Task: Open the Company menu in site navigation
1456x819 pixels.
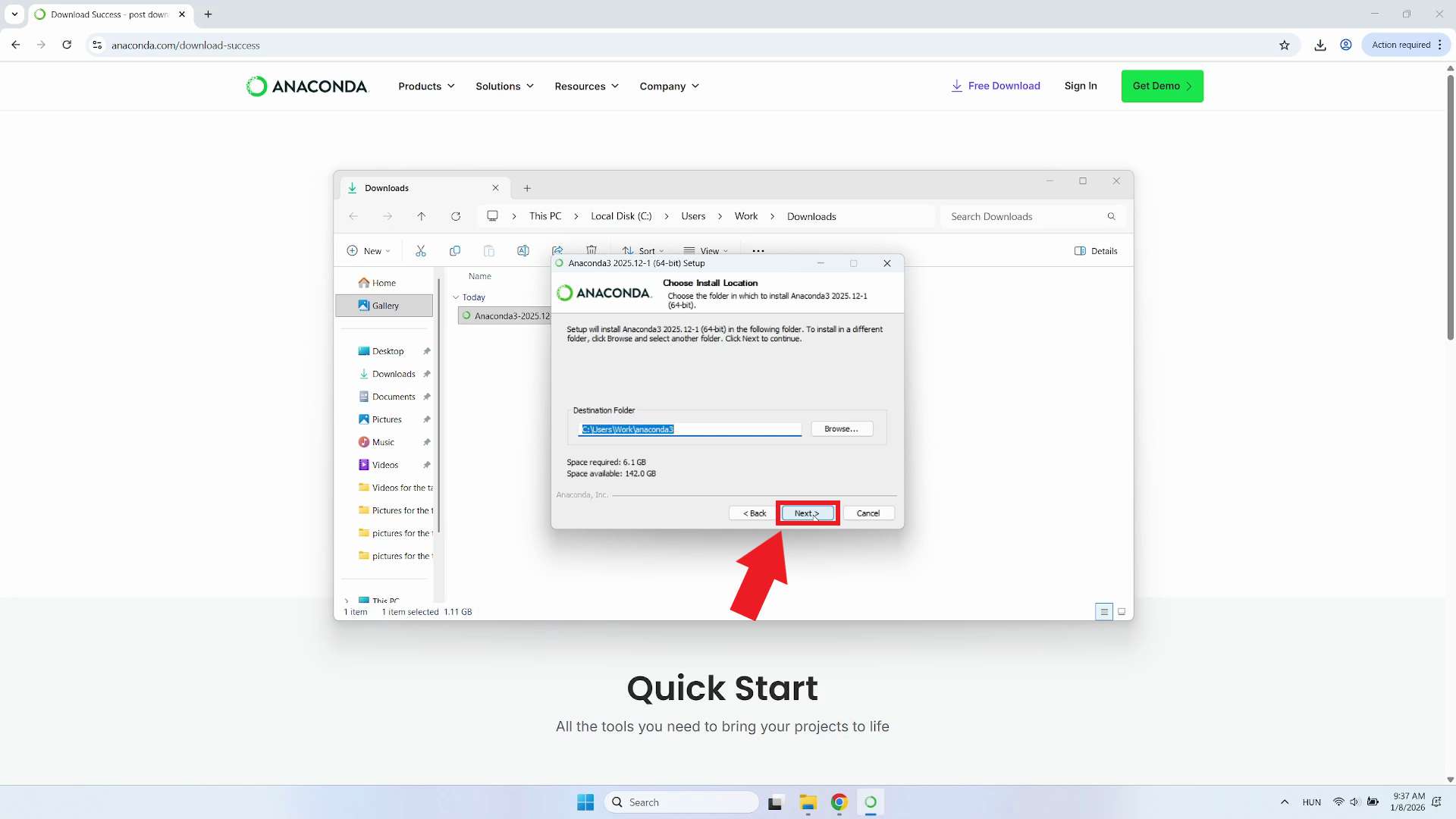Action: click(x=668, y=86)
